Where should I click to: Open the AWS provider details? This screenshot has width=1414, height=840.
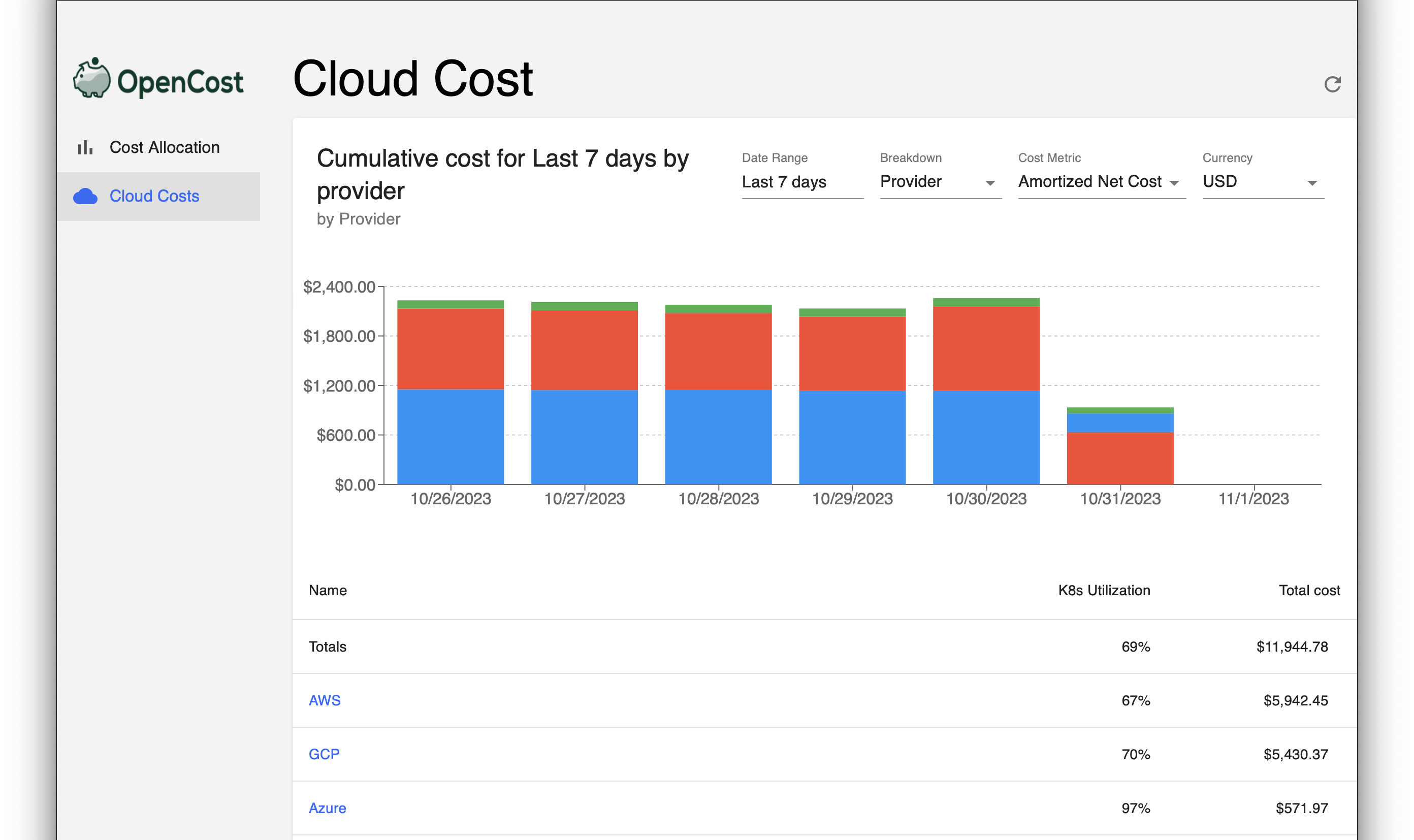pyautogui.click(x=325, y=700)
